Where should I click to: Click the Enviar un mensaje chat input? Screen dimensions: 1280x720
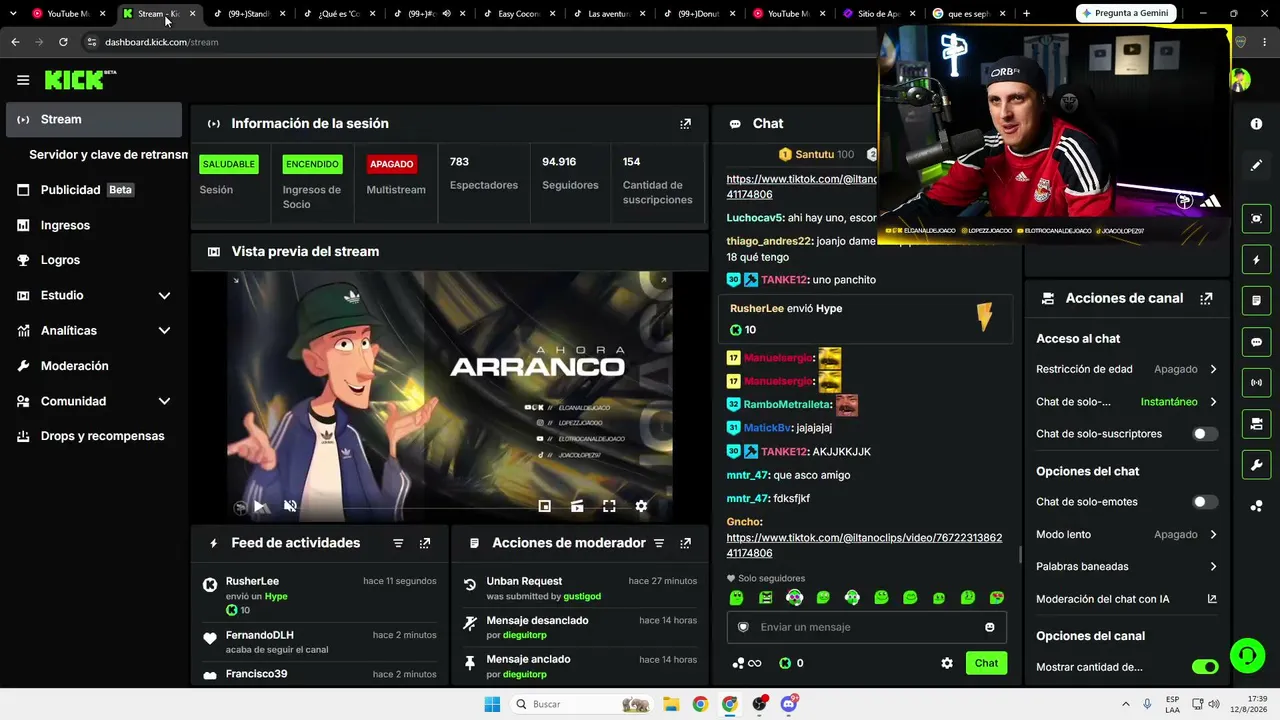point(866,627)
